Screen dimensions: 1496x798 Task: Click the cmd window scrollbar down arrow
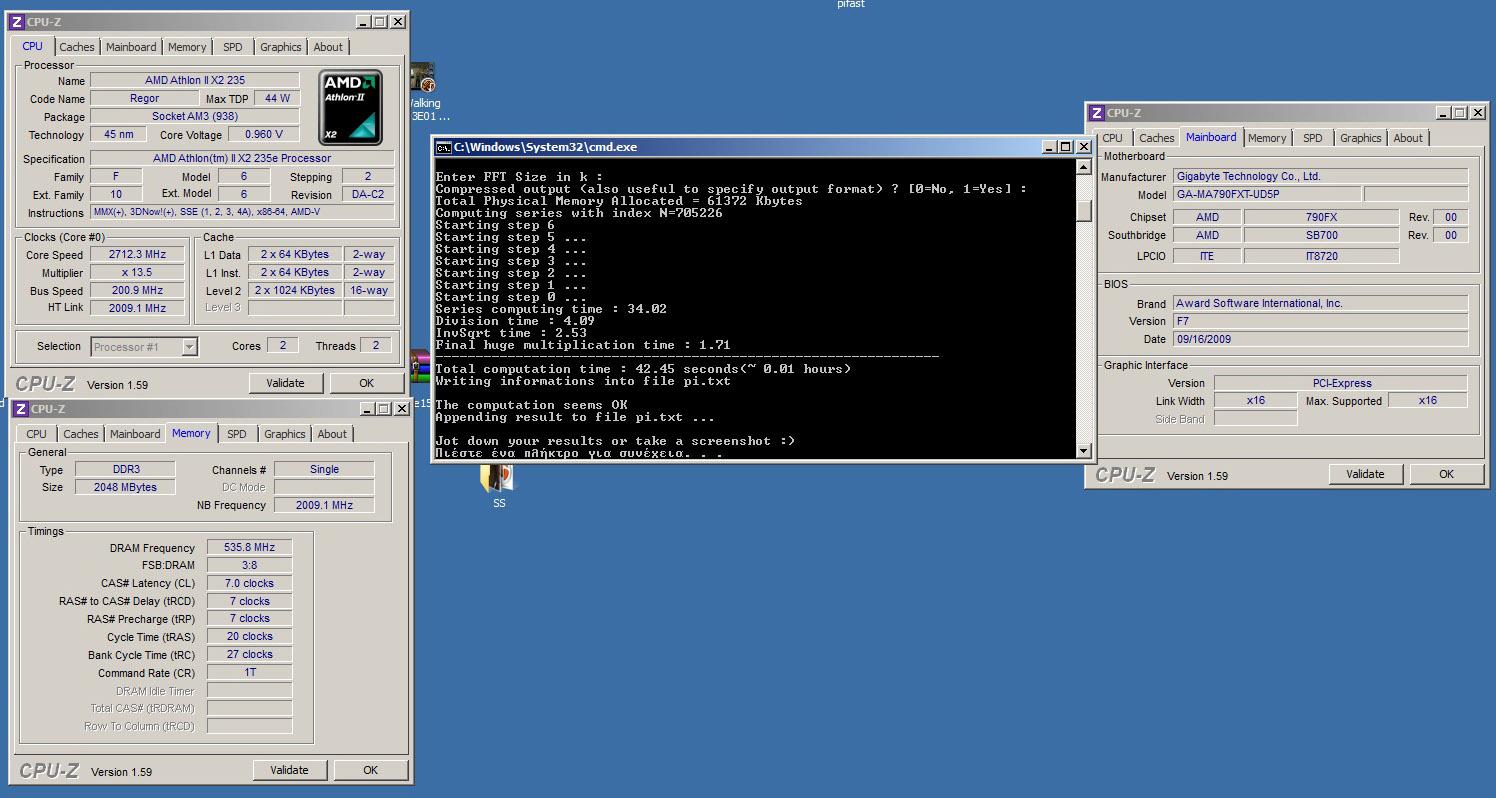pyautogui.click(x=1083, y=451)
